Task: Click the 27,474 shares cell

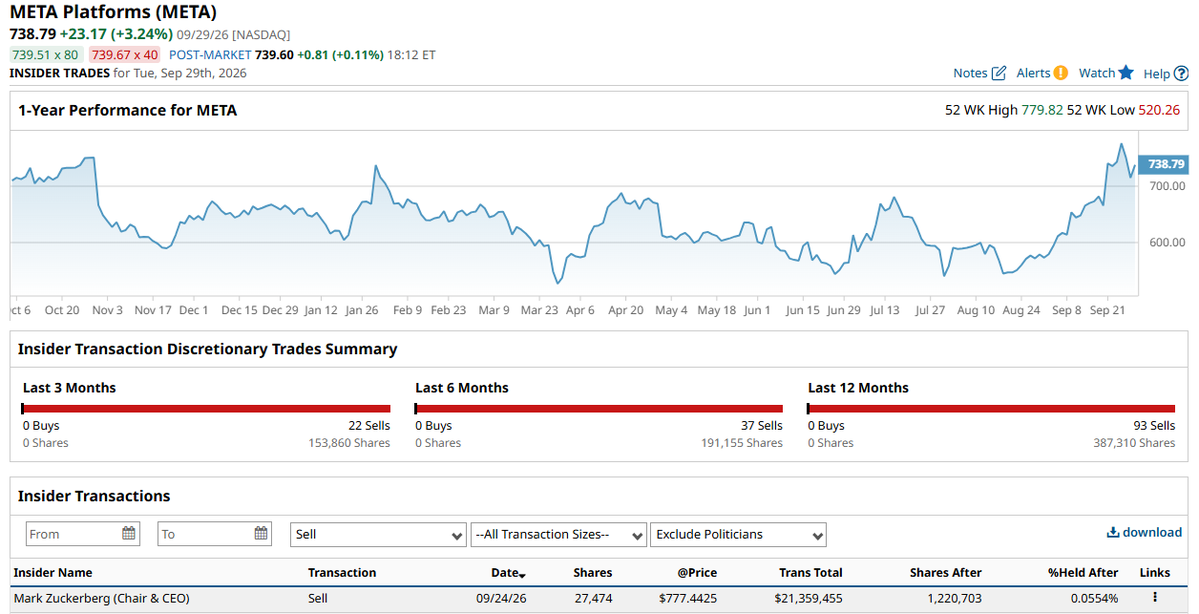Action: 593,598
